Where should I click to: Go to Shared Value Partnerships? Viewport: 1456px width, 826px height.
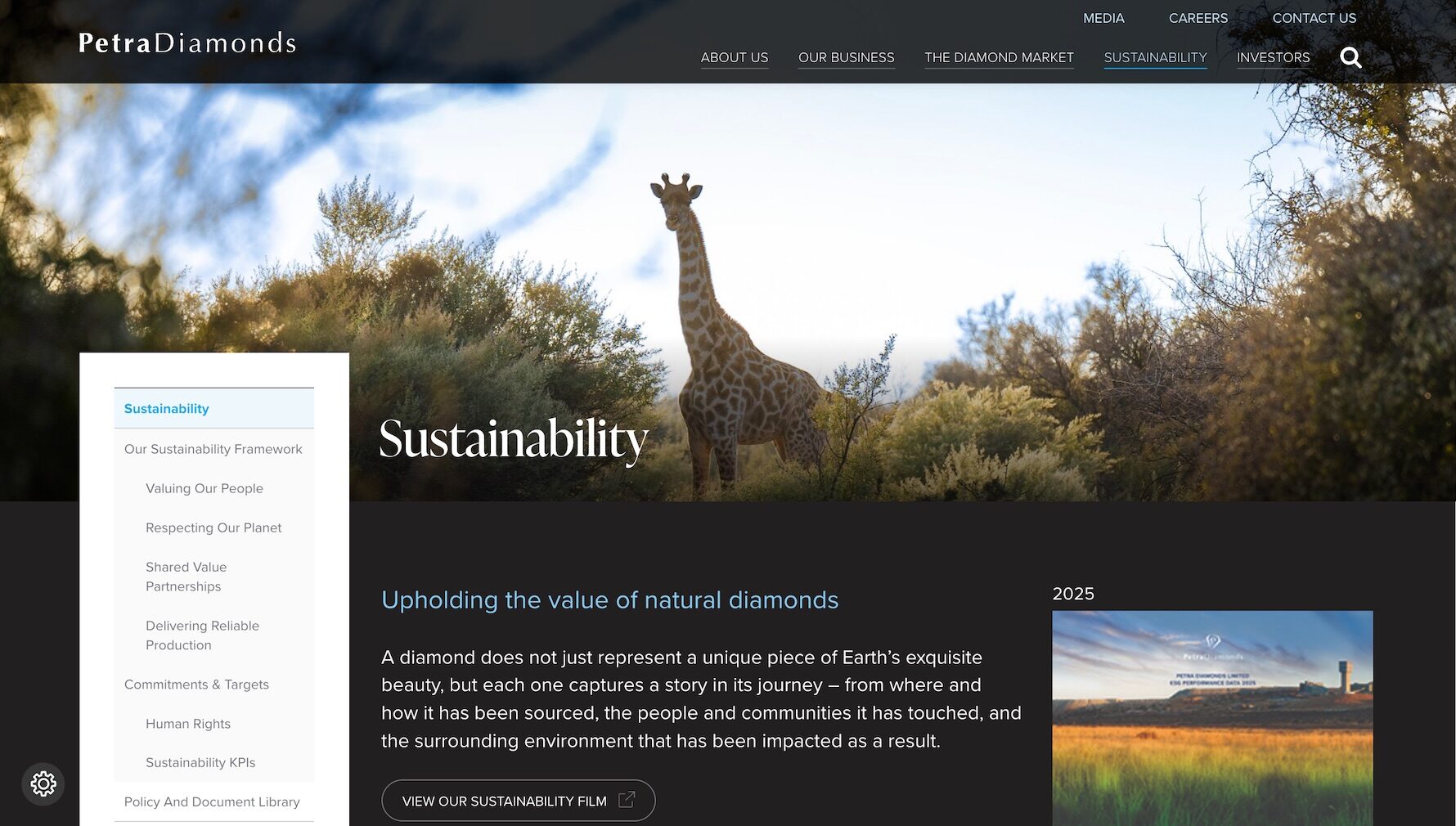click(x=186, y=577)
